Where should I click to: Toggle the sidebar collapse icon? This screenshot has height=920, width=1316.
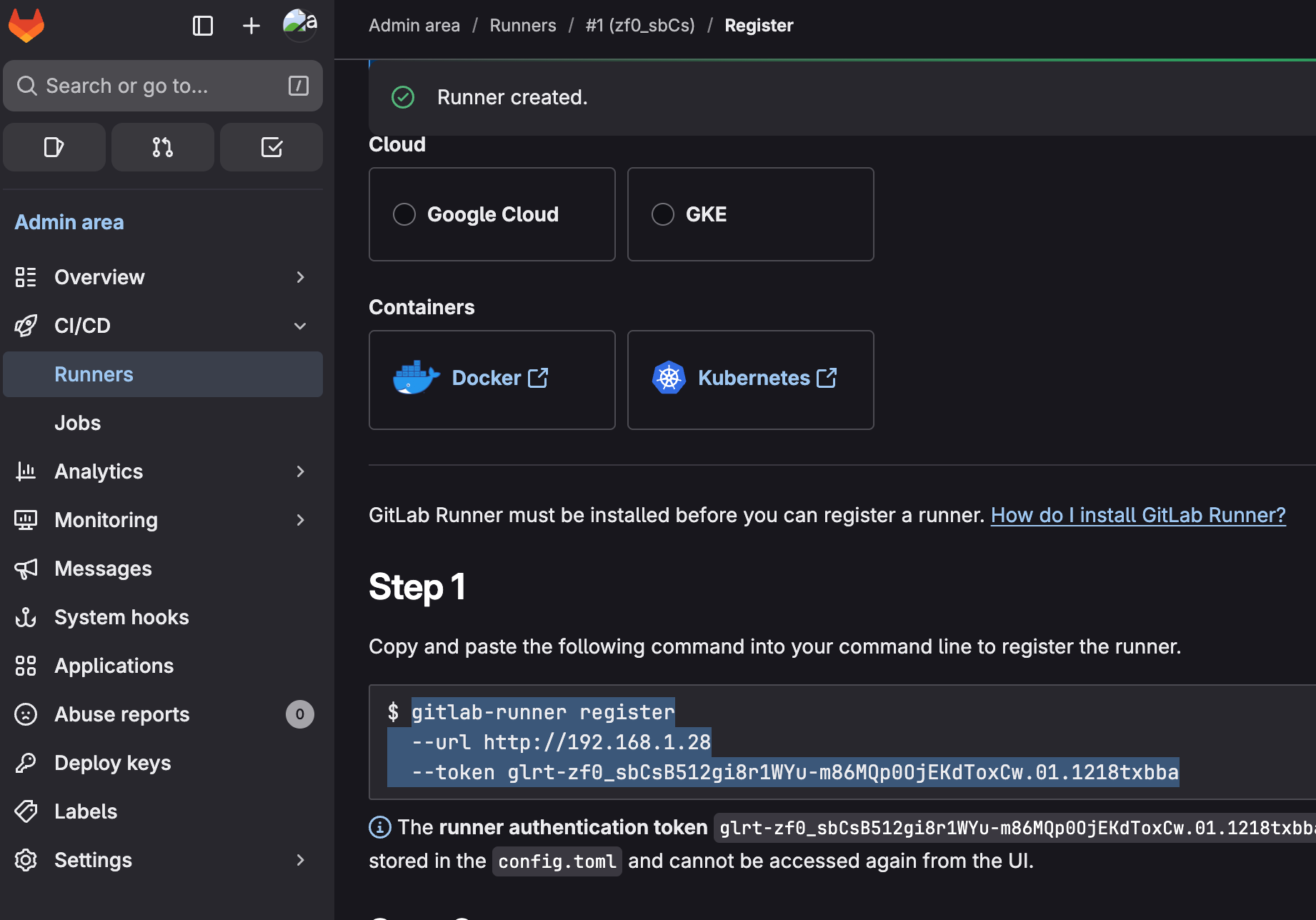tap(203, 26)
